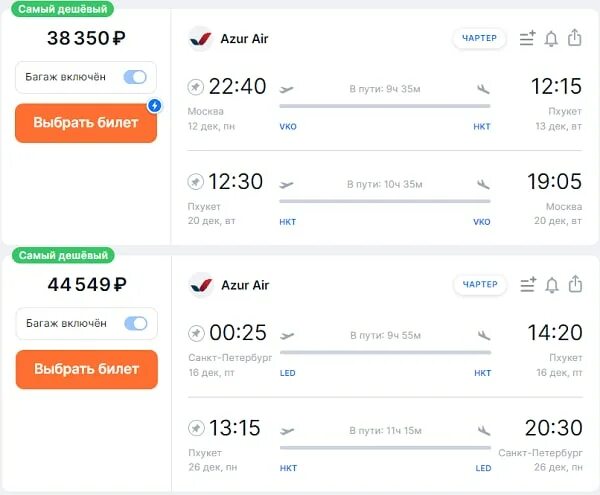Toggle baggage included on 44 549 ₽ ticket
This screenshot has width=600, height=495.
[134, 323]
